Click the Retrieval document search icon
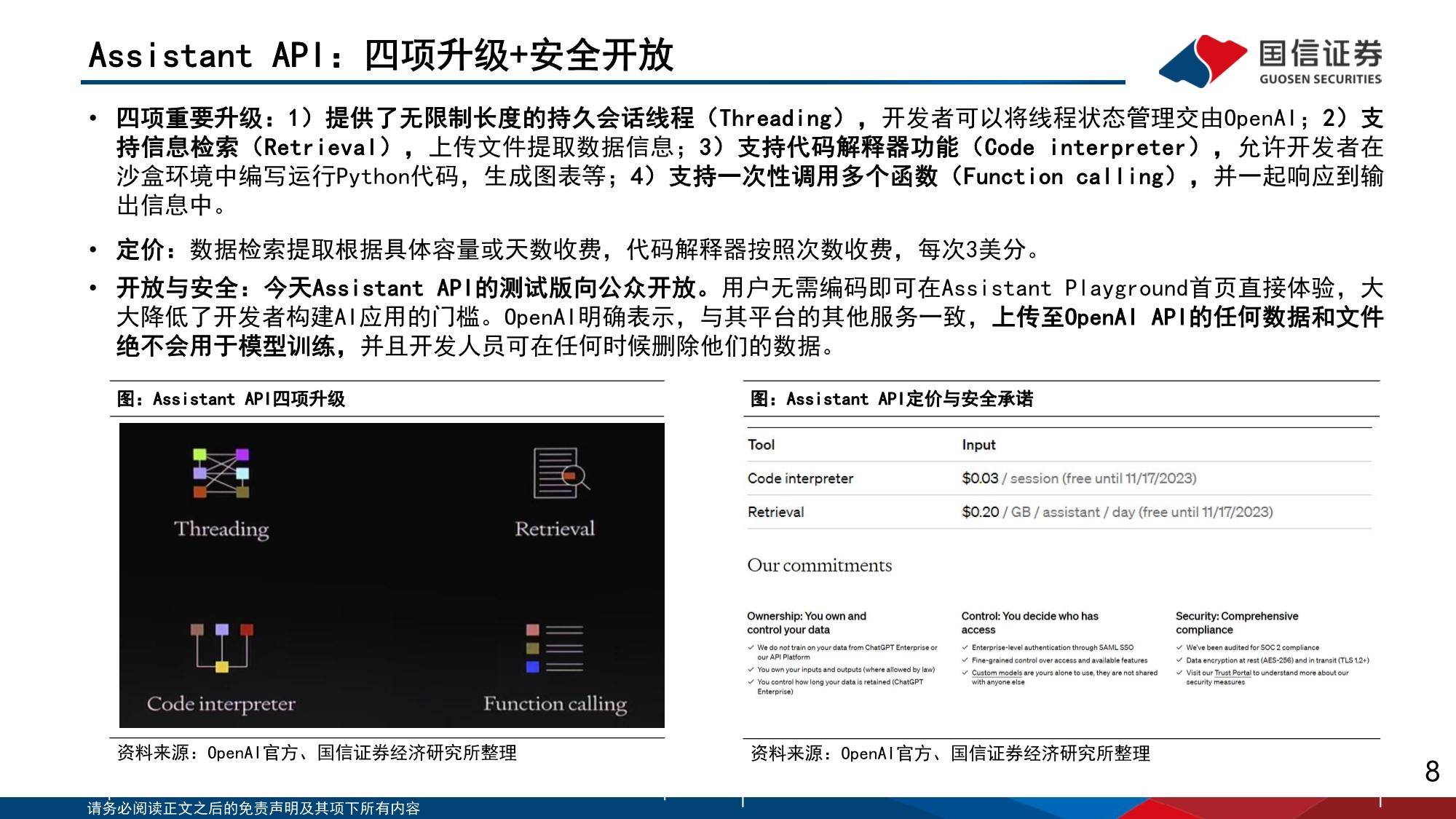1456x819 pixels. pyautogui.click(x=561, y=472)
